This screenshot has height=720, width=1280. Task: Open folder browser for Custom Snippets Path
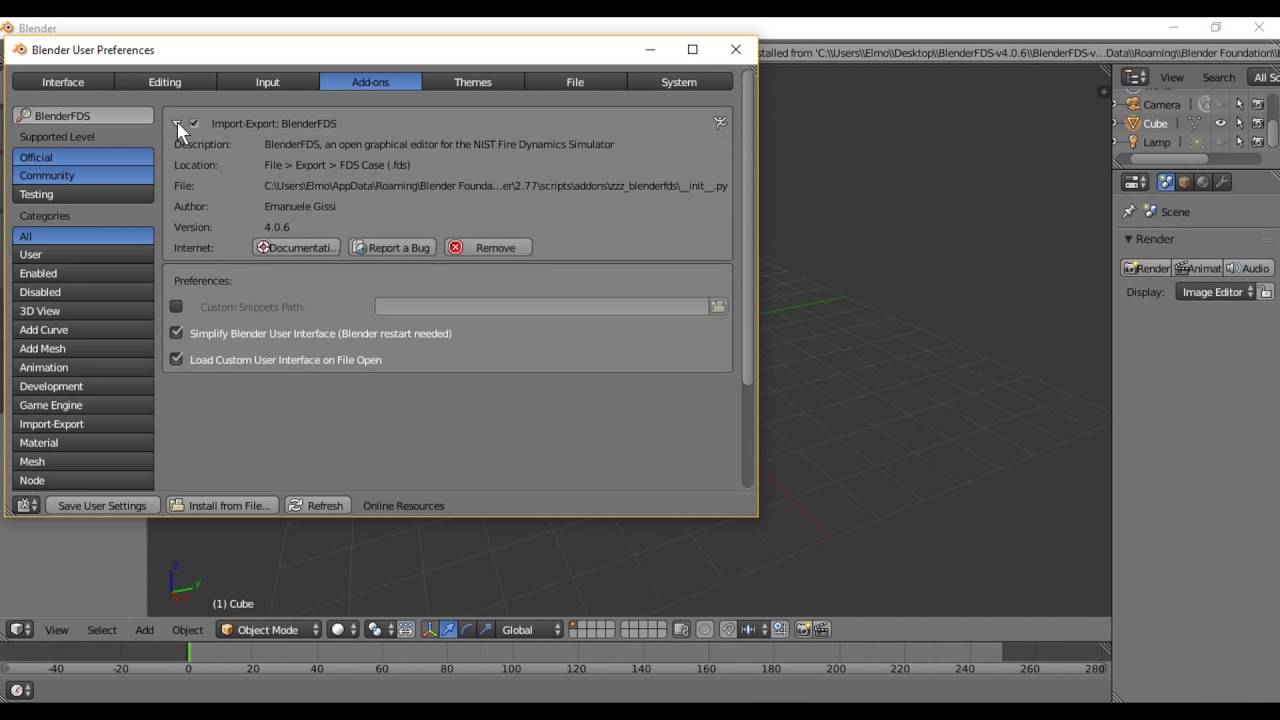[x=718, y=306]
